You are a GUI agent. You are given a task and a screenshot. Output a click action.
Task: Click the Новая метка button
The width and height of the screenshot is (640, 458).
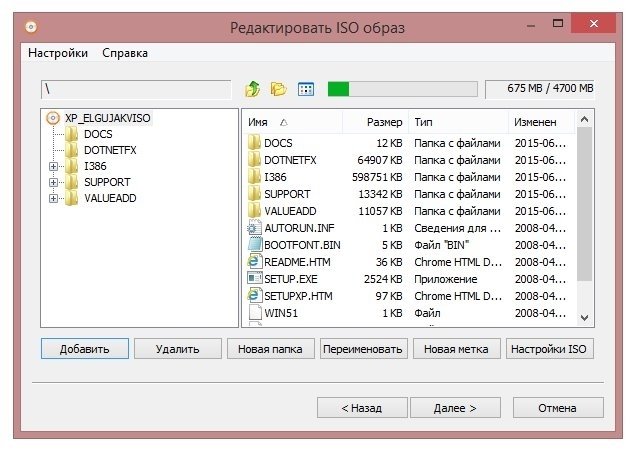tap(457, 349)
